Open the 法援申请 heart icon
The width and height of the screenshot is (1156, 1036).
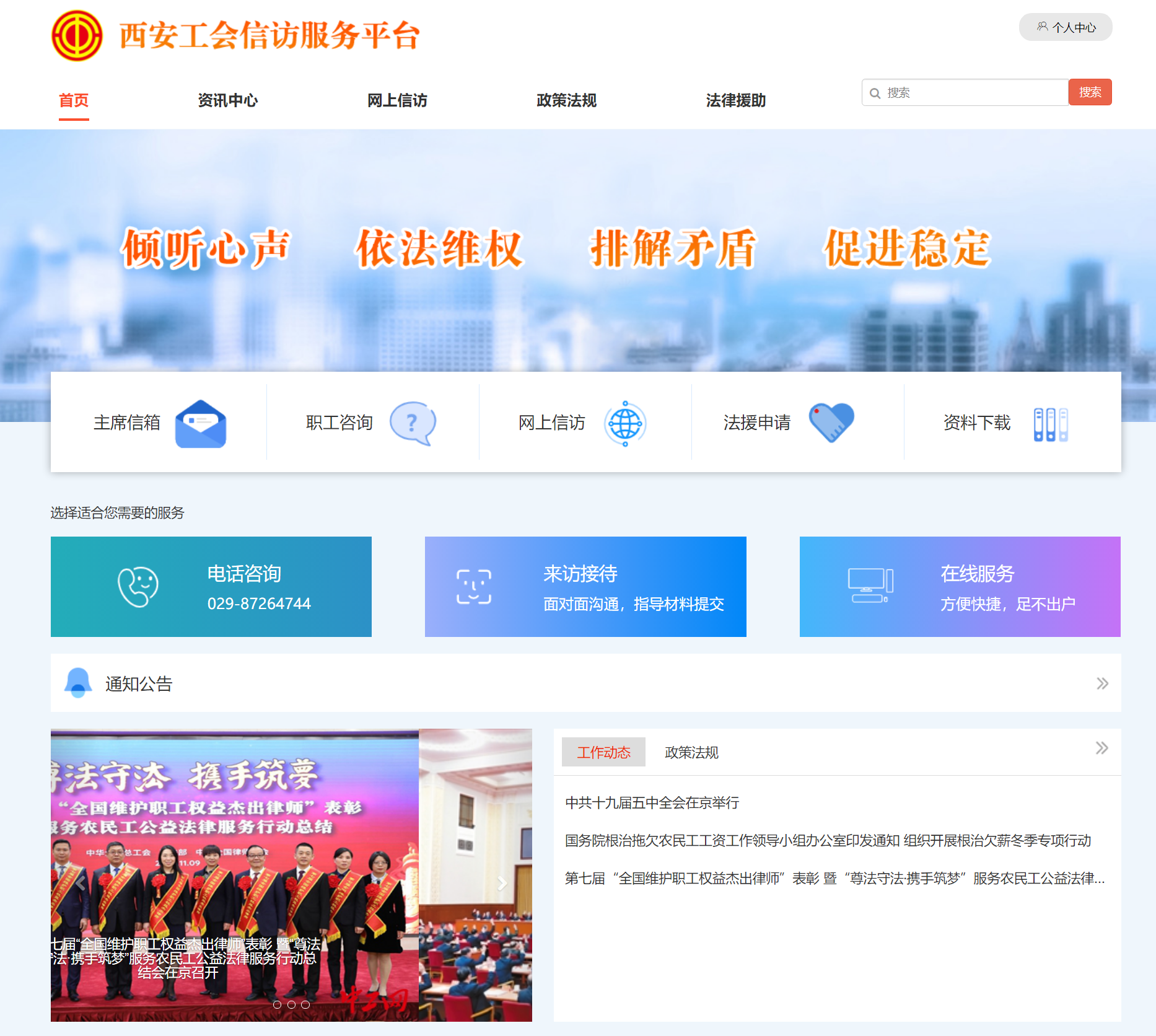[x=832, y=423]
